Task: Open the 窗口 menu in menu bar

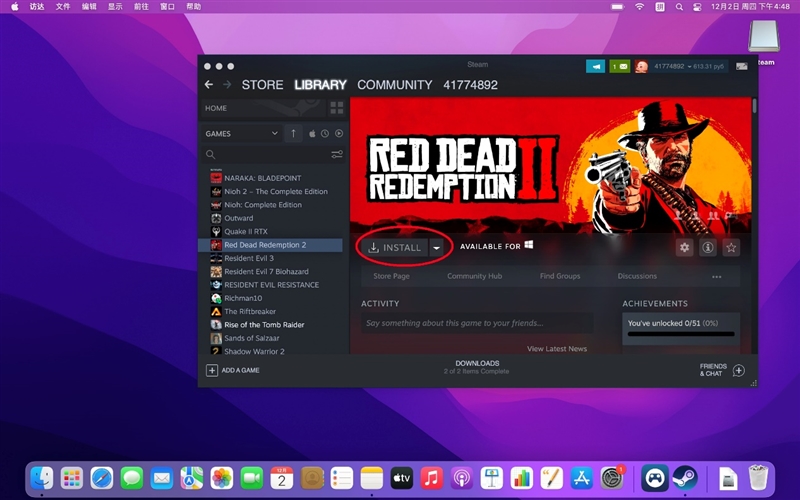Action: coord(167,7)
